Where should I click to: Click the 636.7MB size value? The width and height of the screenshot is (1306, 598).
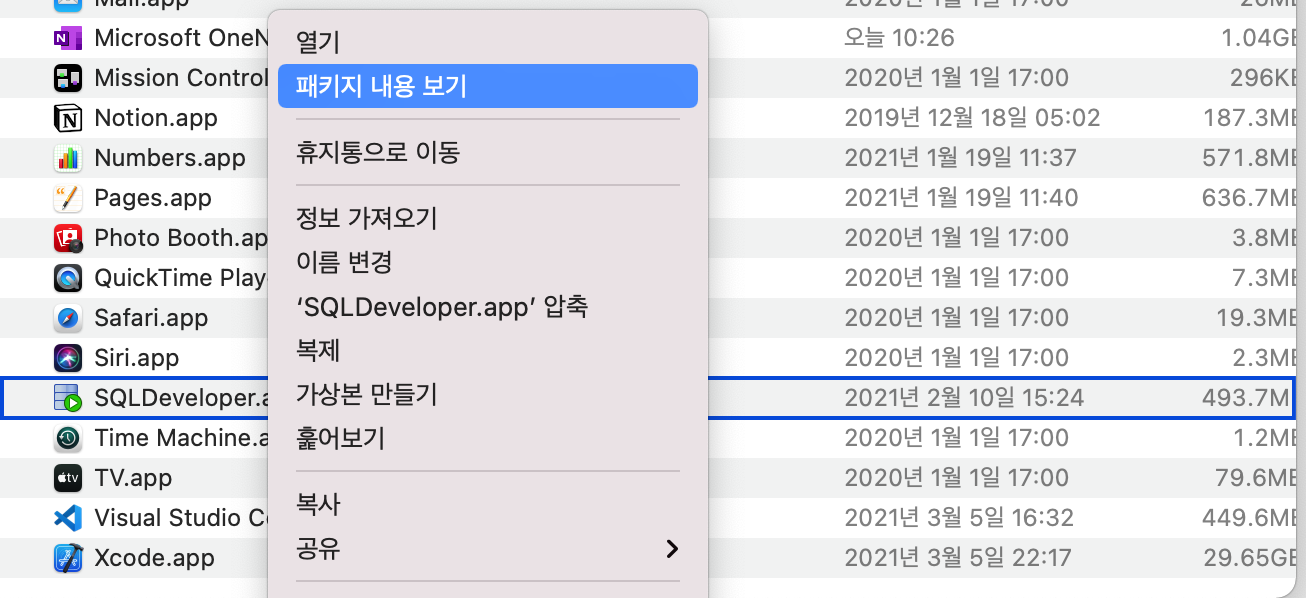1248,198
